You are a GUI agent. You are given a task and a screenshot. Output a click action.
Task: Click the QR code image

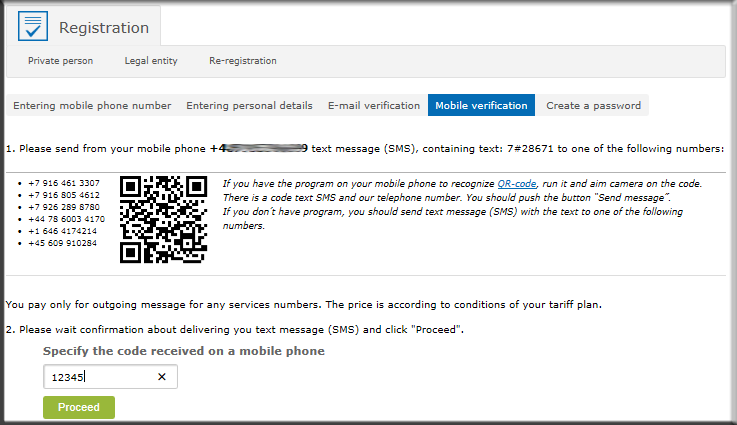click(x=163, y=220)
